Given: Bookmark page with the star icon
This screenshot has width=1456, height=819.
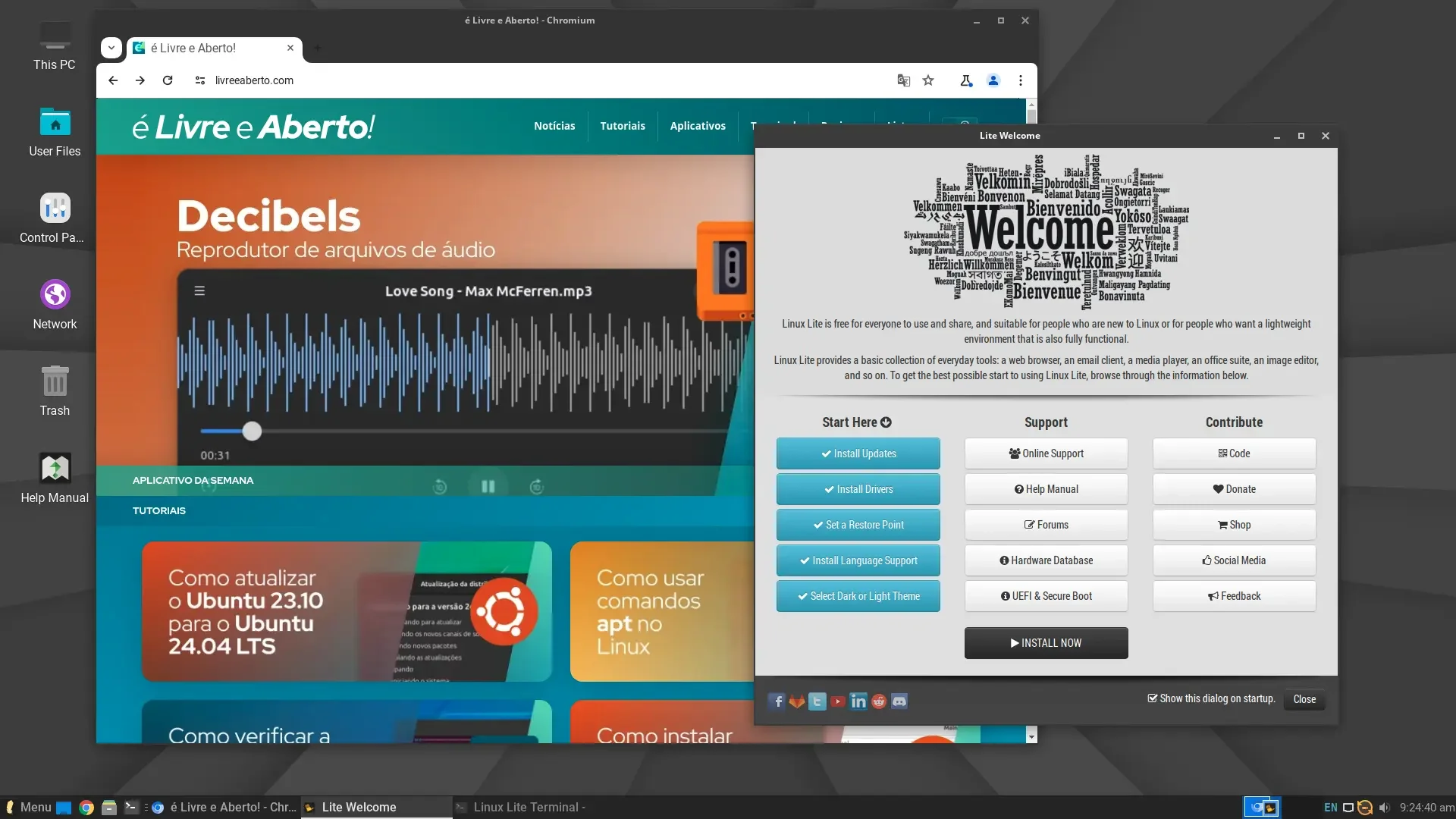Looking at the screenshot, I should [928, 80].
